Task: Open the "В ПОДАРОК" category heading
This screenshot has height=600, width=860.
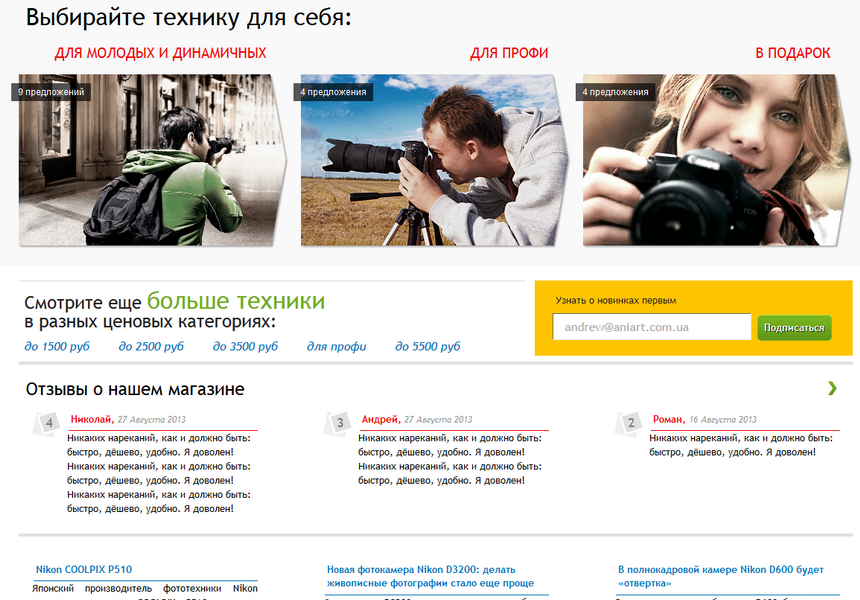Action: (x=793, y=53)
